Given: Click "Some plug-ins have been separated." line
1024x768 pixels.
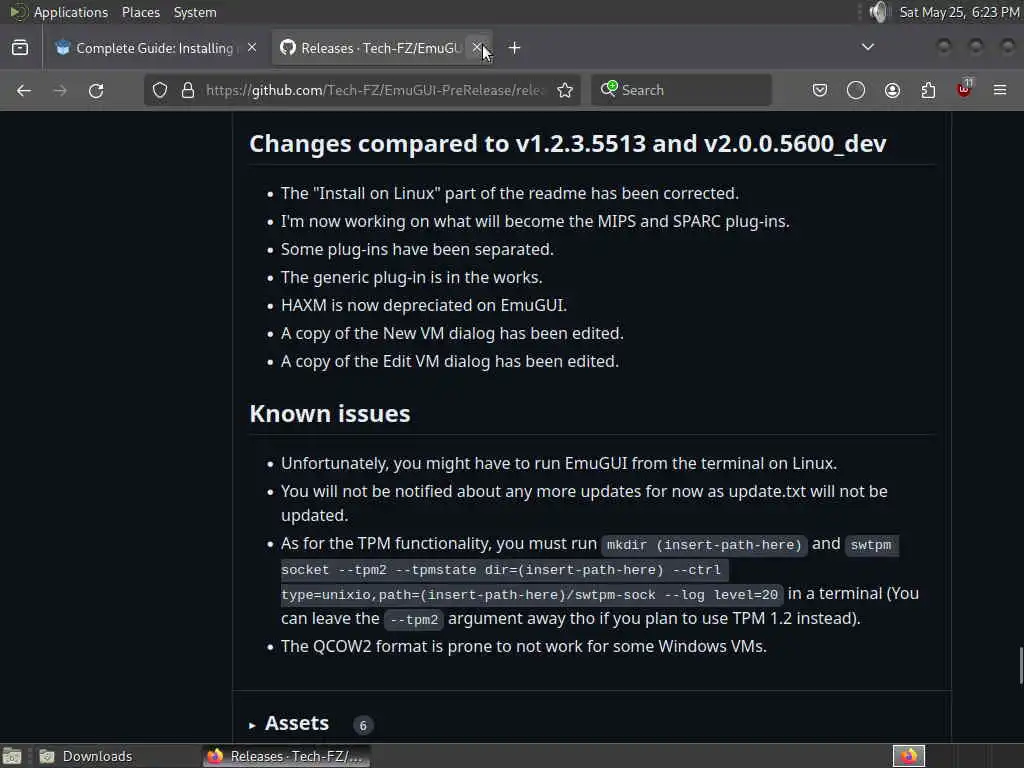Looking at the screenshot, I should pyautogui.click(x=417, y=249).
